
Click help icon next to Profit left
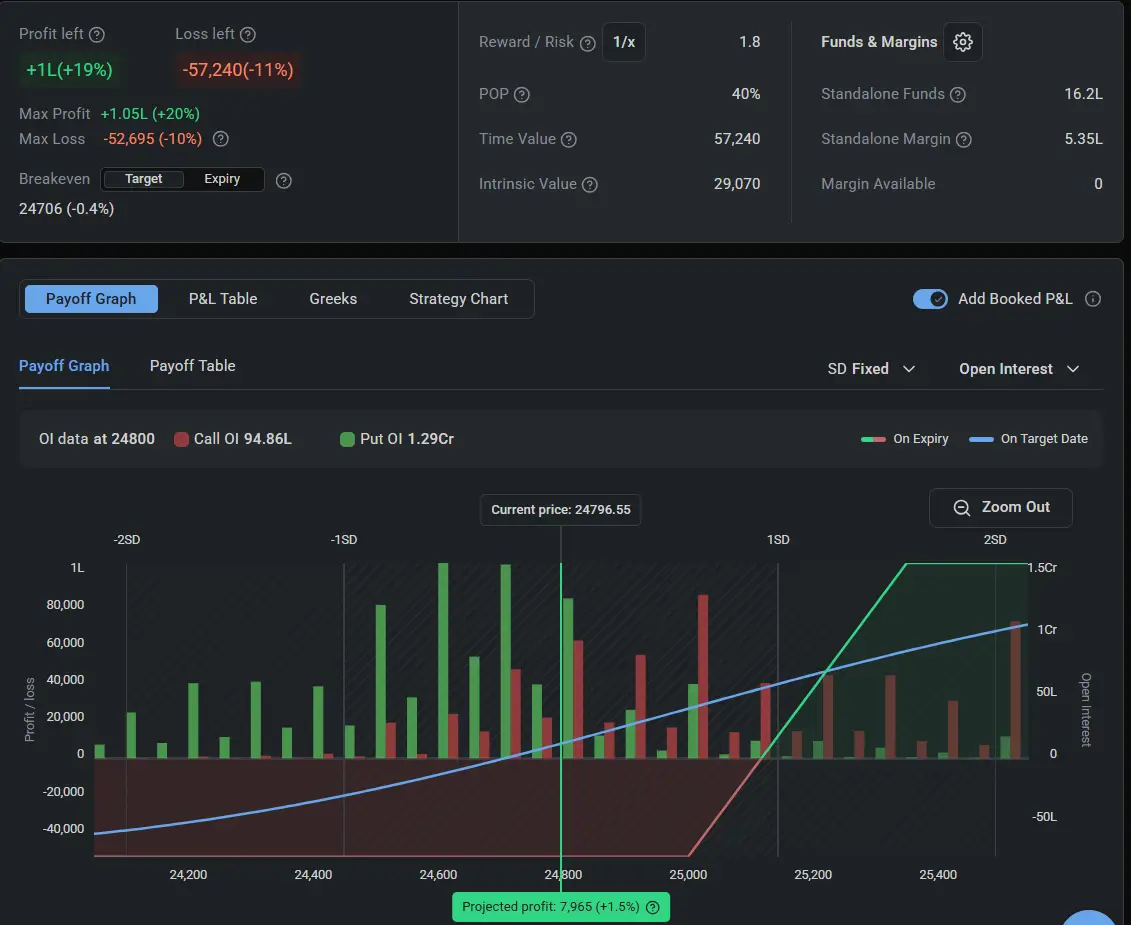97,35
